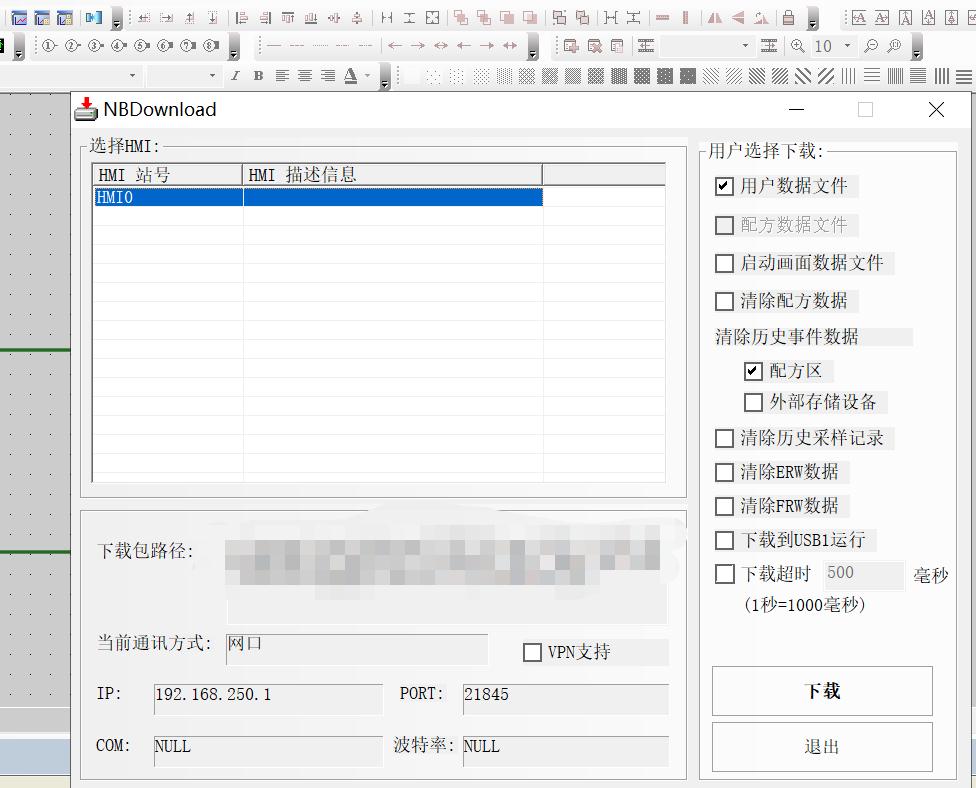Click the make same height icon
The width and height of the screenshot is (976, 788).
tap(410, 18)
